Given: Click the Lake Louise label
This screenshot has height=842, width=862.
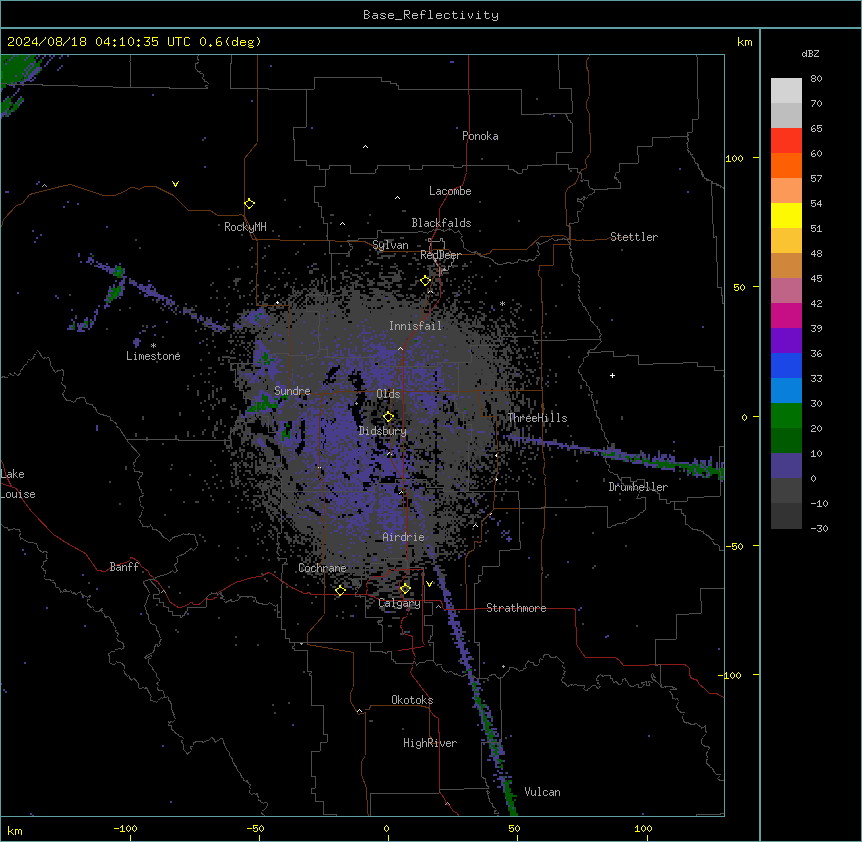Looking at the screenshot, I should [18, 484].
